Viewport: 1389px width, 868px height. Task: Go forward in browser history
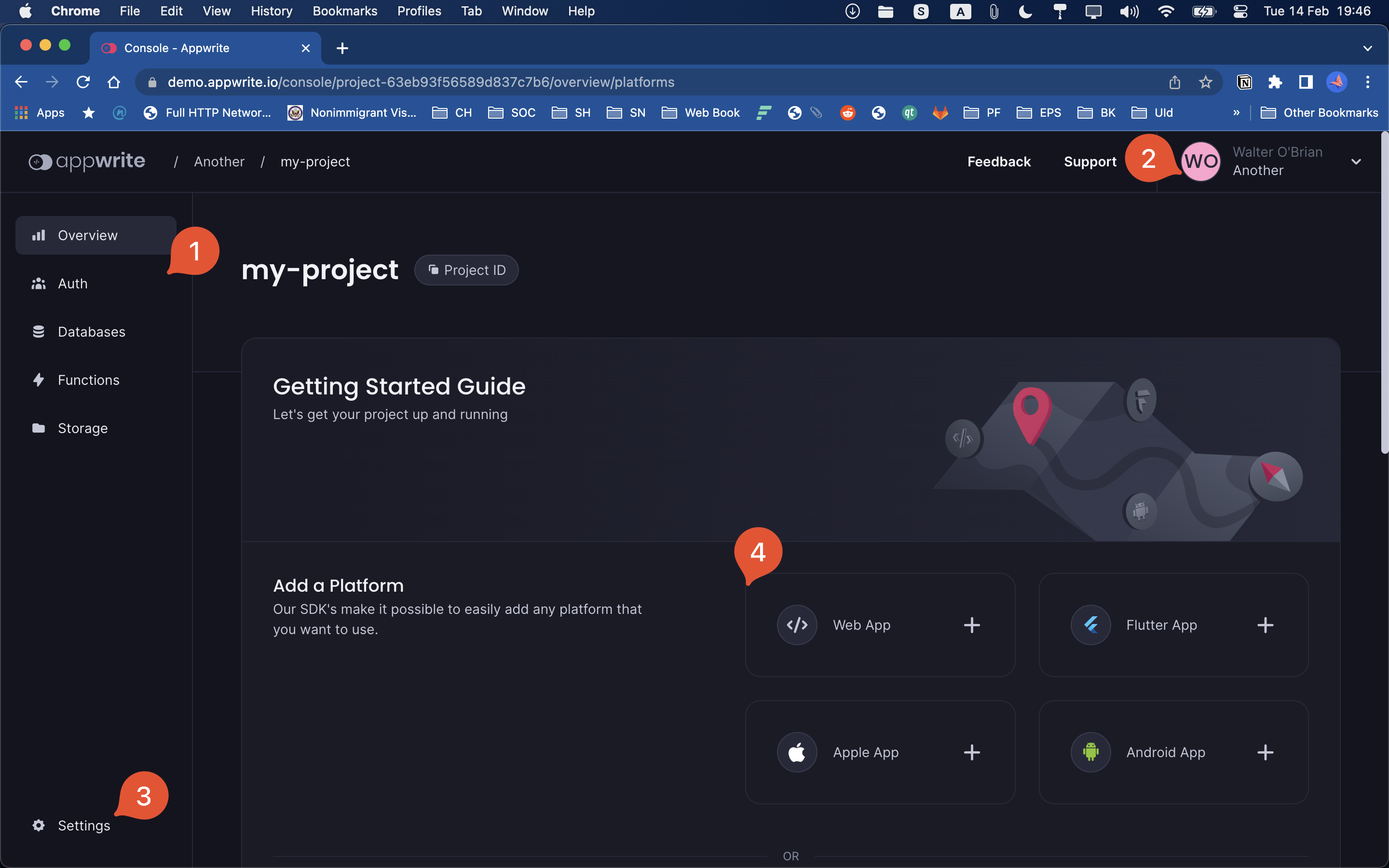pos(52,82)
